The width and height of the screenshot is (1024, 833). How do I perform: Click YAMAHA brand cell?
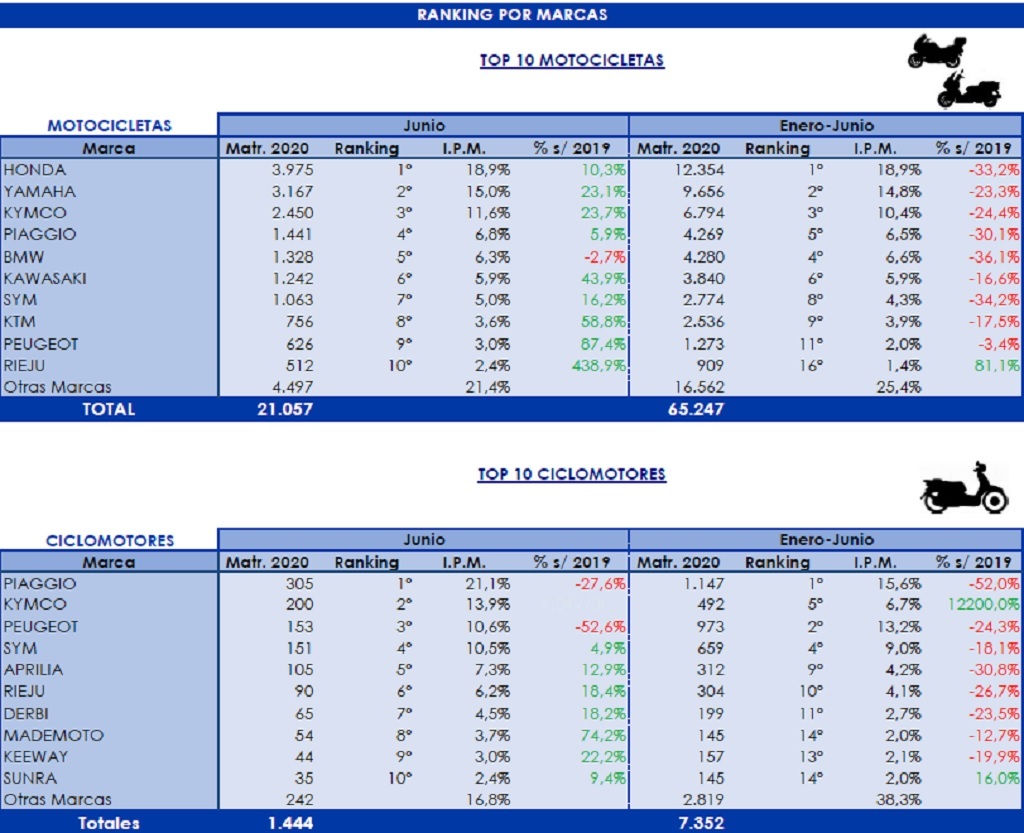click(39, 191)
